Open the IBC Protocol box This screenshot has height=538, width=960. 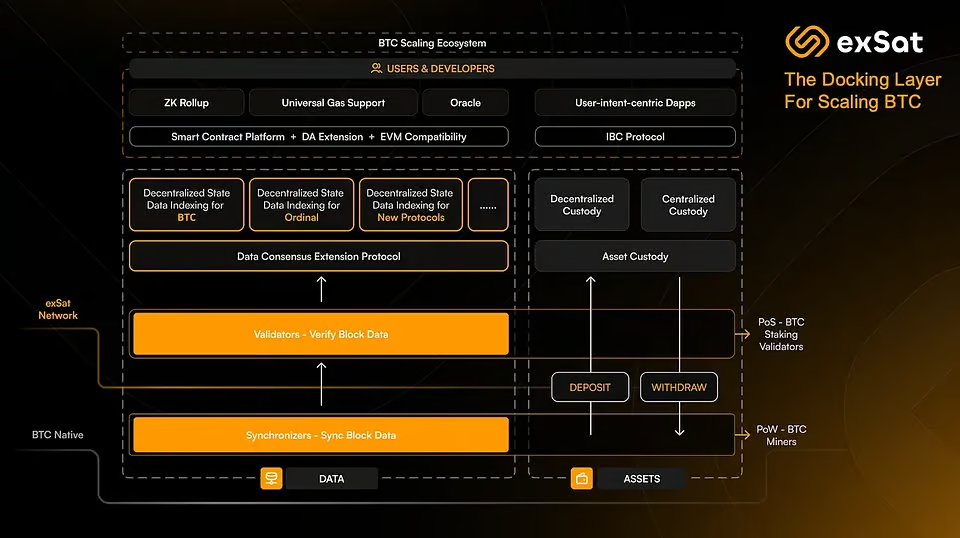pyautogui.click(x=635, y=136)
